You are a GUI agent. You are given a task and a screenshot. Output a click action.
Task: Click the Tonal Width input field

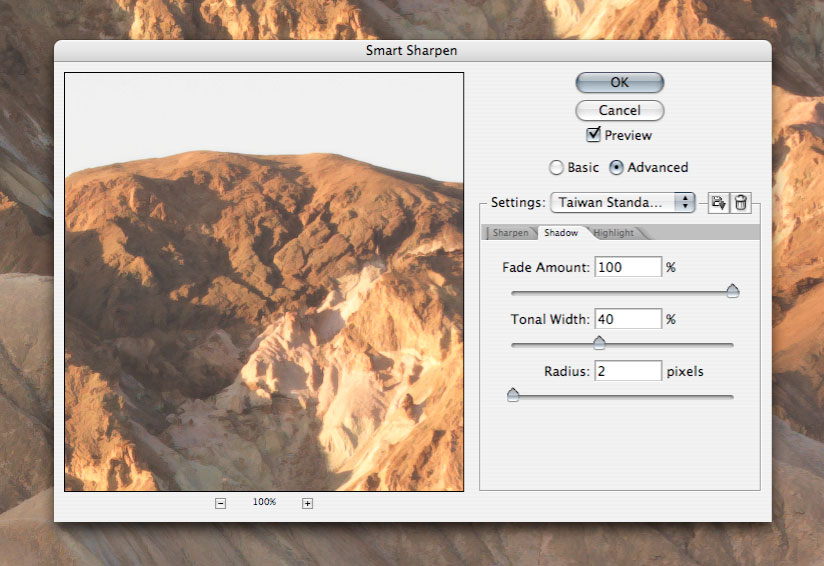[628, 319]
